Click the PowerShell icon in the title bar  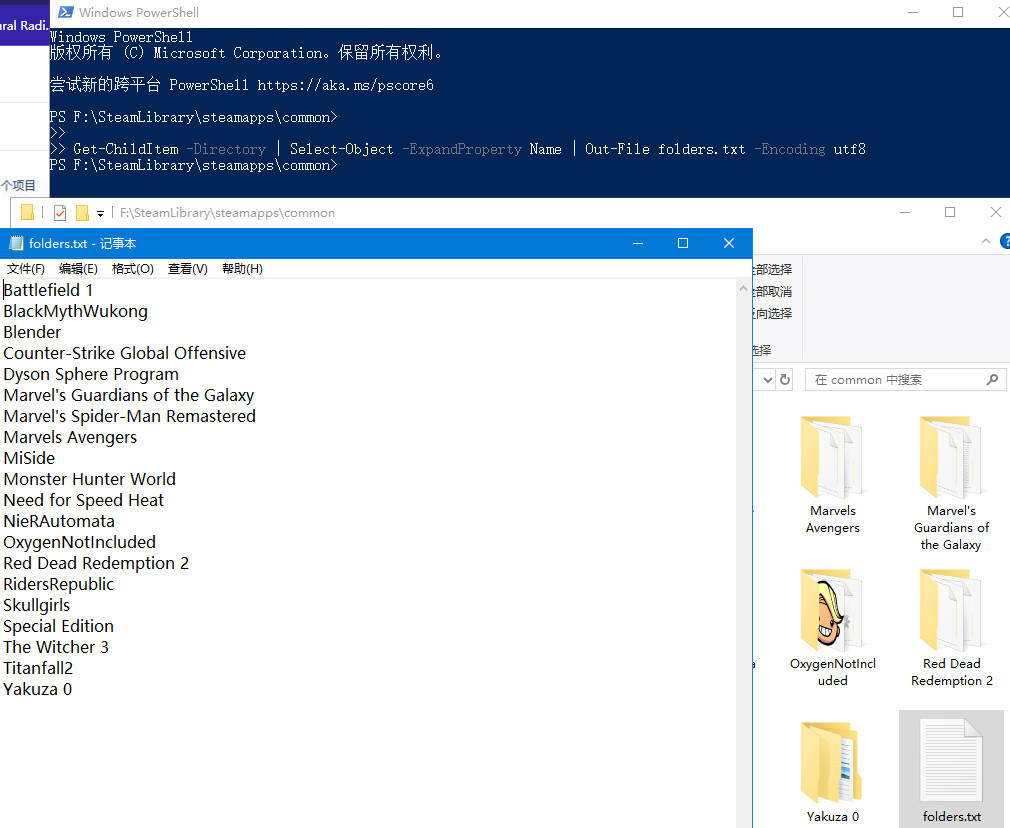tap(65, 13)
